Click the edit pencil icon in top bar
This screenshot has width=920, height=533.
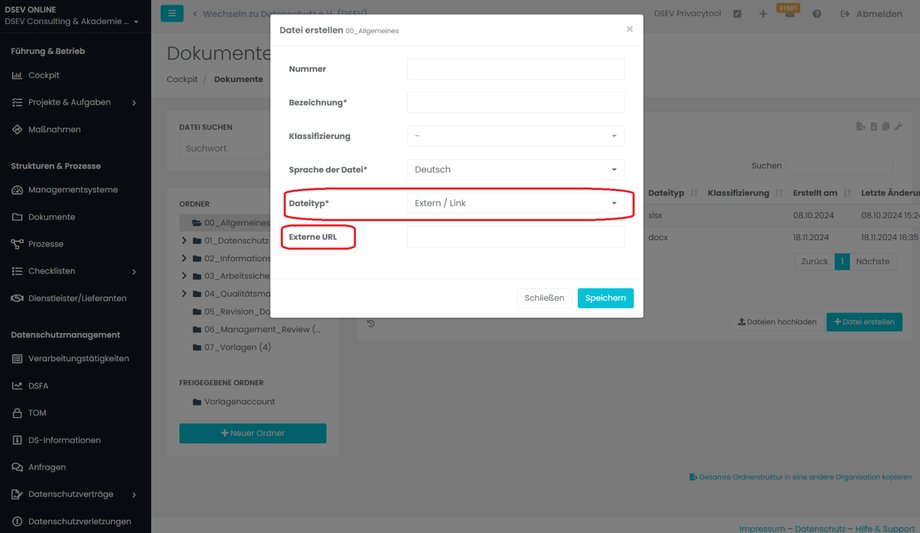[737, 14]
